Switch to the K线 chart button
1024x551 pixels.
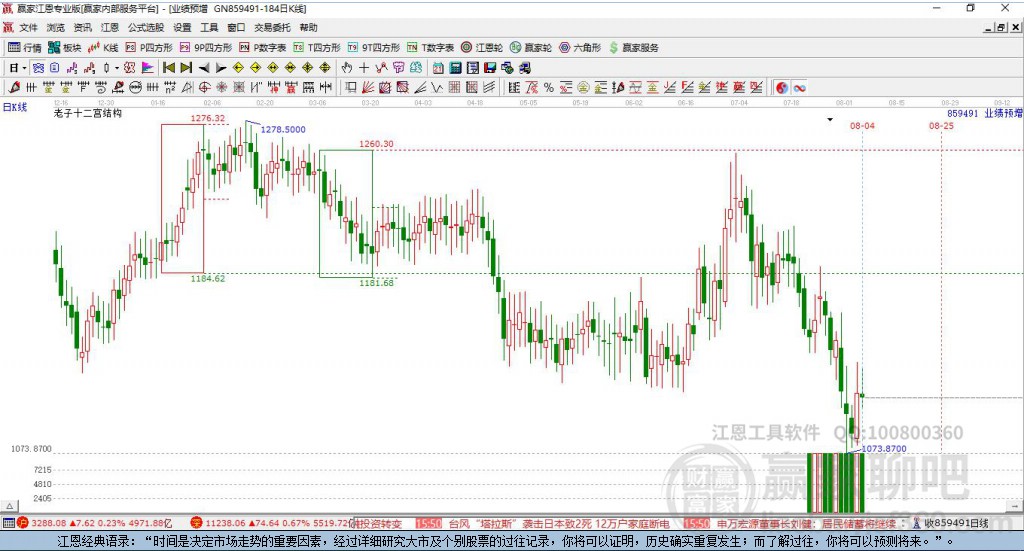point(103,48)
